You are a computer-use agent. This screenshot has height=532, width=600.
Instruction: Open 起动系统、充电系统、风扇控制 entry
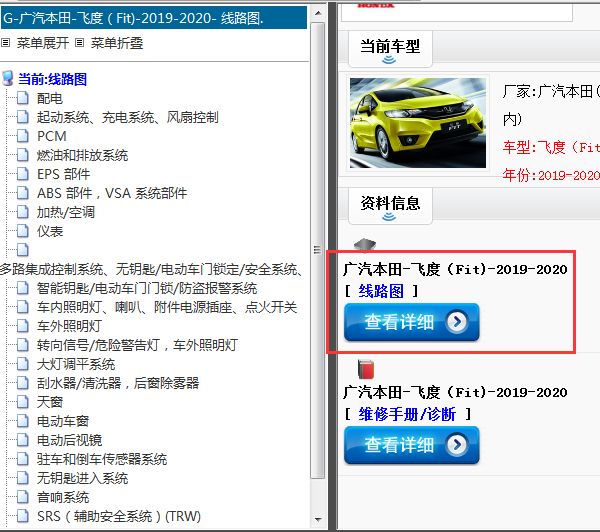tap(127, 117)
